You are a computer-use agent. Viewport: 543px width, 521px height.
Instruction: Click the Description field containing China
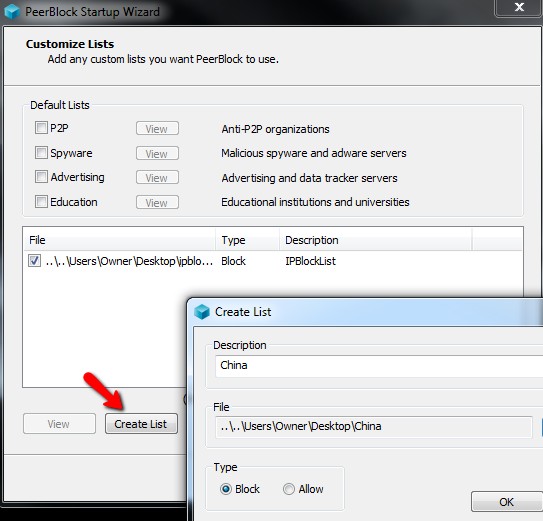coord(379,366)
